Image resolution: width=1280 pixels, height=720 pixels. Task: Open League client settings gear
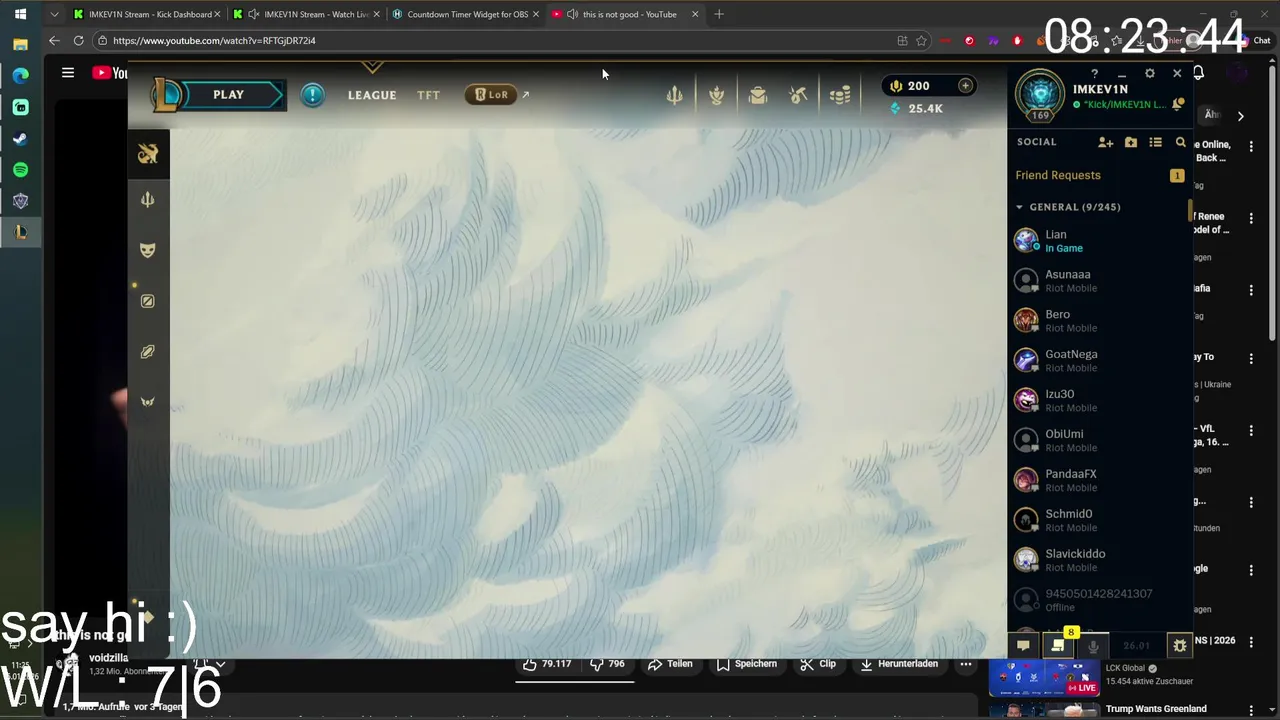tap(1149, 74)
